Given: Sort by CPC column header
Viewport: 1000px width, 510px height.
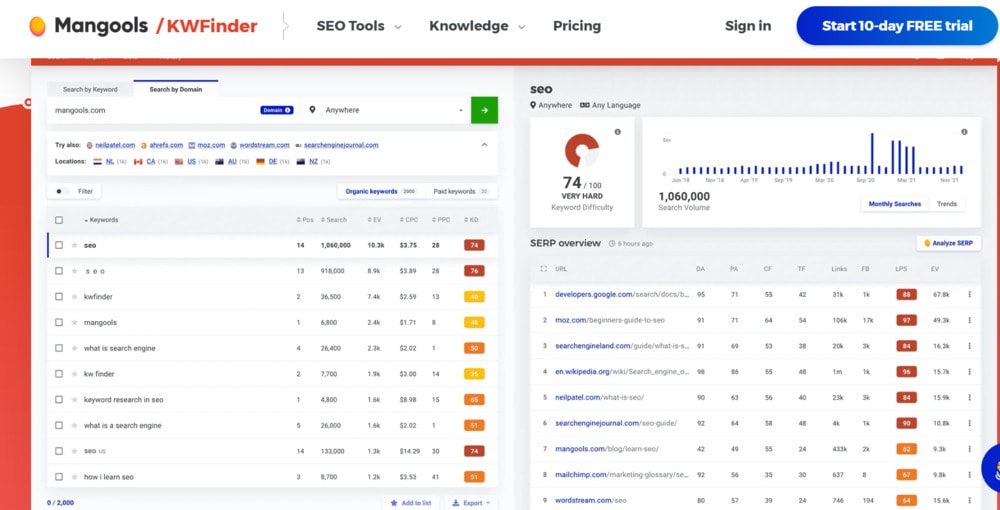Looking at the screenshot, I should click(x=408, y=220).
